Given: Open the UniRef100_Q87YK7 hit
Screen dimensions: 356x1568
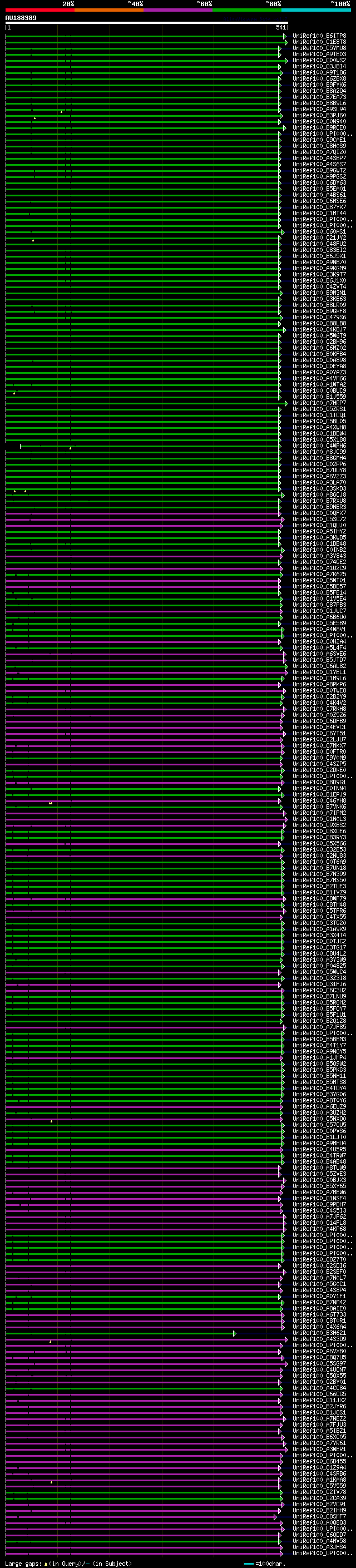Looking at the screenshot, I should 319,207.
